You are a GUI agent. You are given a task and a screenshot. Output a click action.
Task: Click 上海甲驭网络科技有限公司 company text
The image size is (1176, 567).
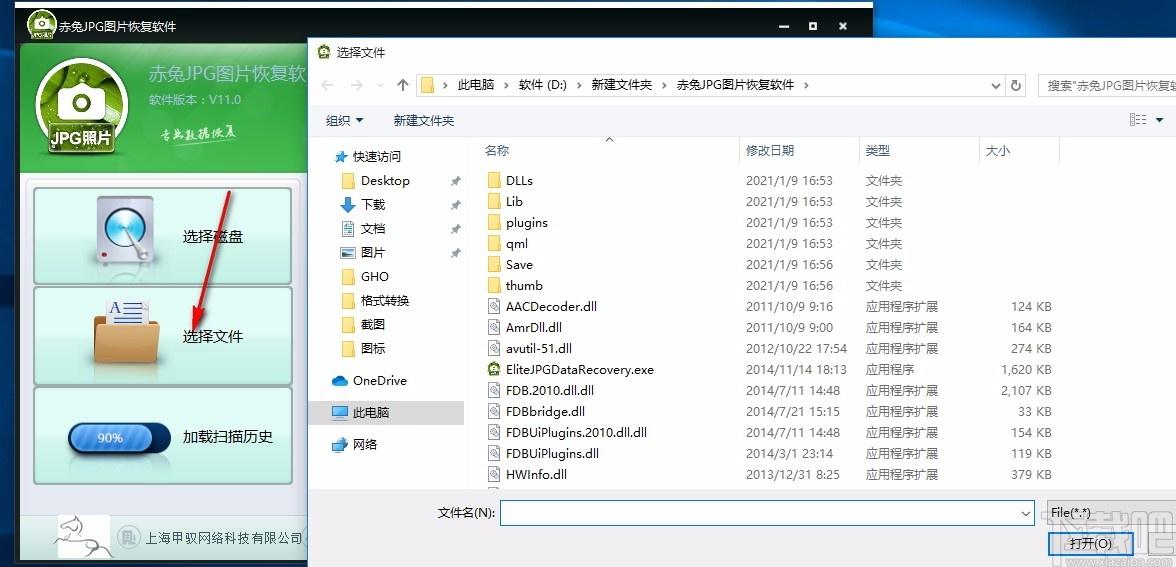point(224,538)
